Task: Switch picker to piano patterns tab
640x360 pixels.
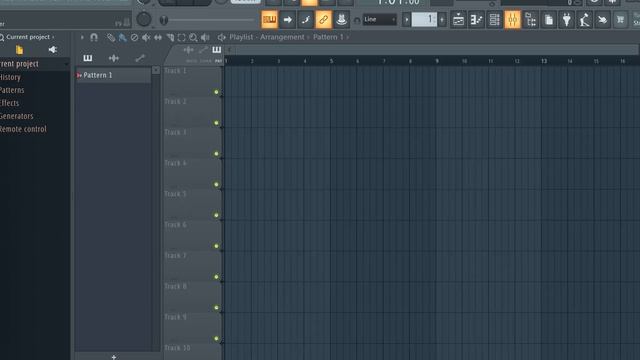Action: coord(88,58)
